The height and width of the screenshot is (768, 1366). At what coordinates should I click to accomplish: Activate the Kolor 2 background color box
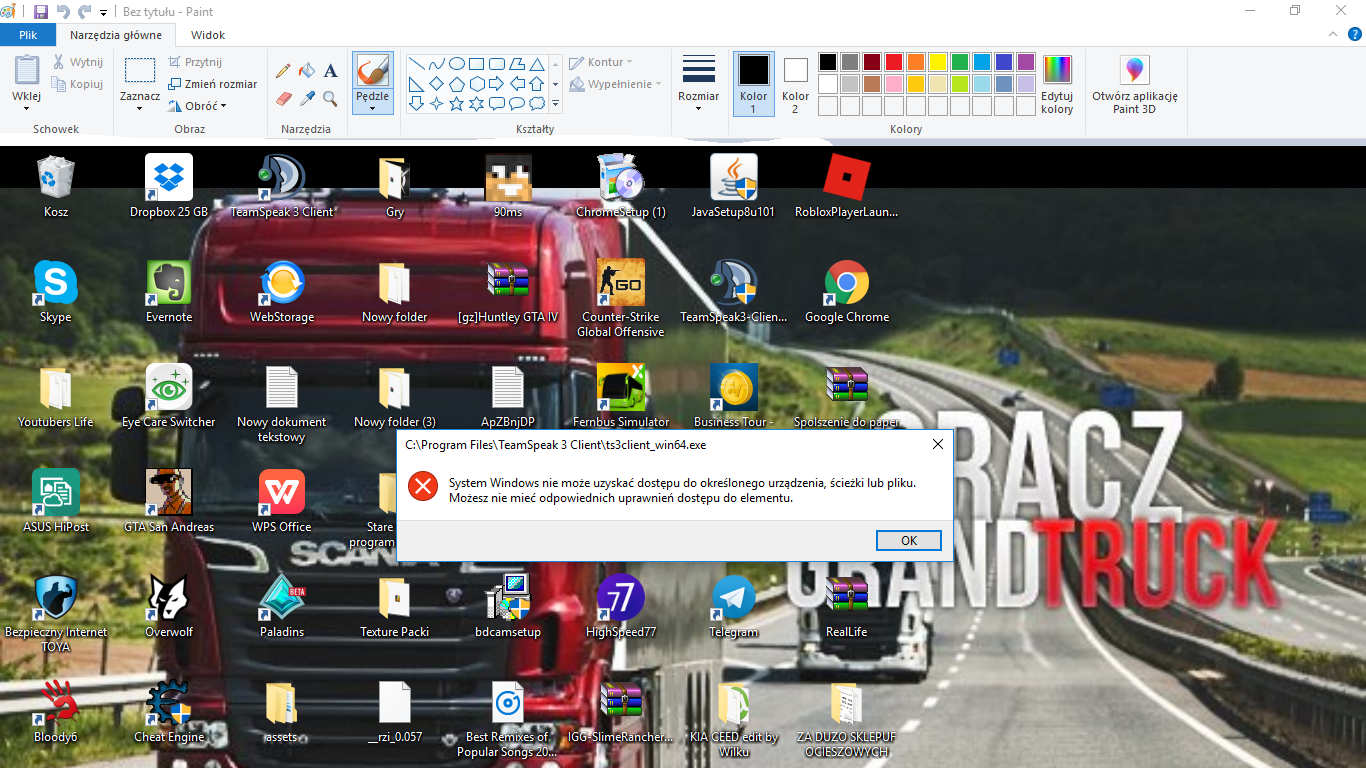795,84
